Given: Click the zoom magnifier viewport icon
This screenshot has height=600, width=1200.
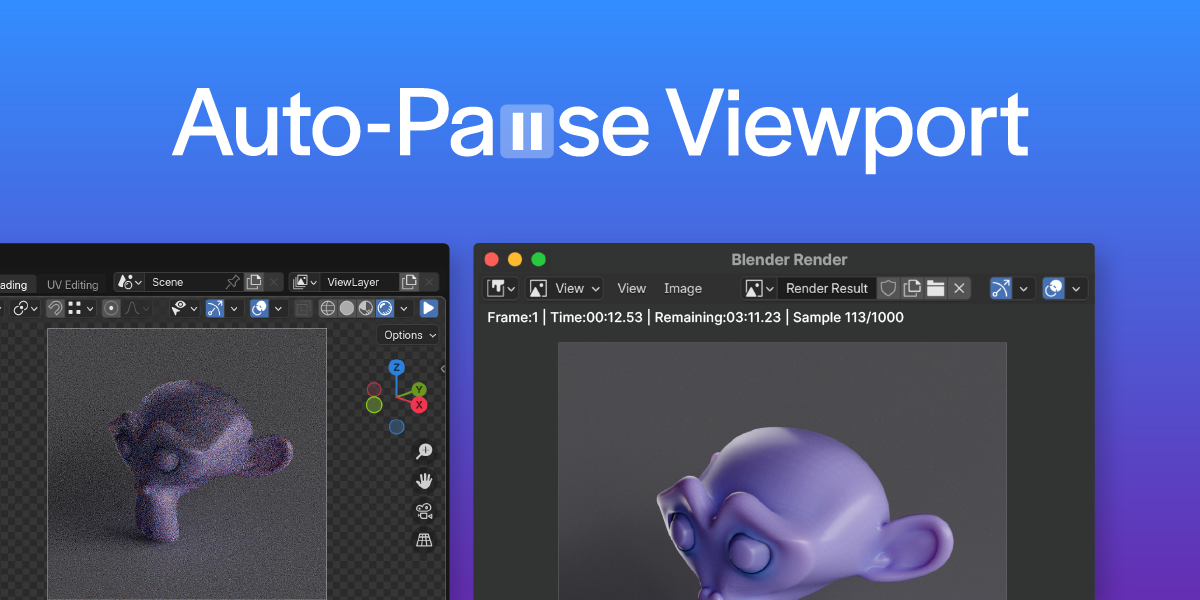Looking at the screenshot, I should [424, 452].
